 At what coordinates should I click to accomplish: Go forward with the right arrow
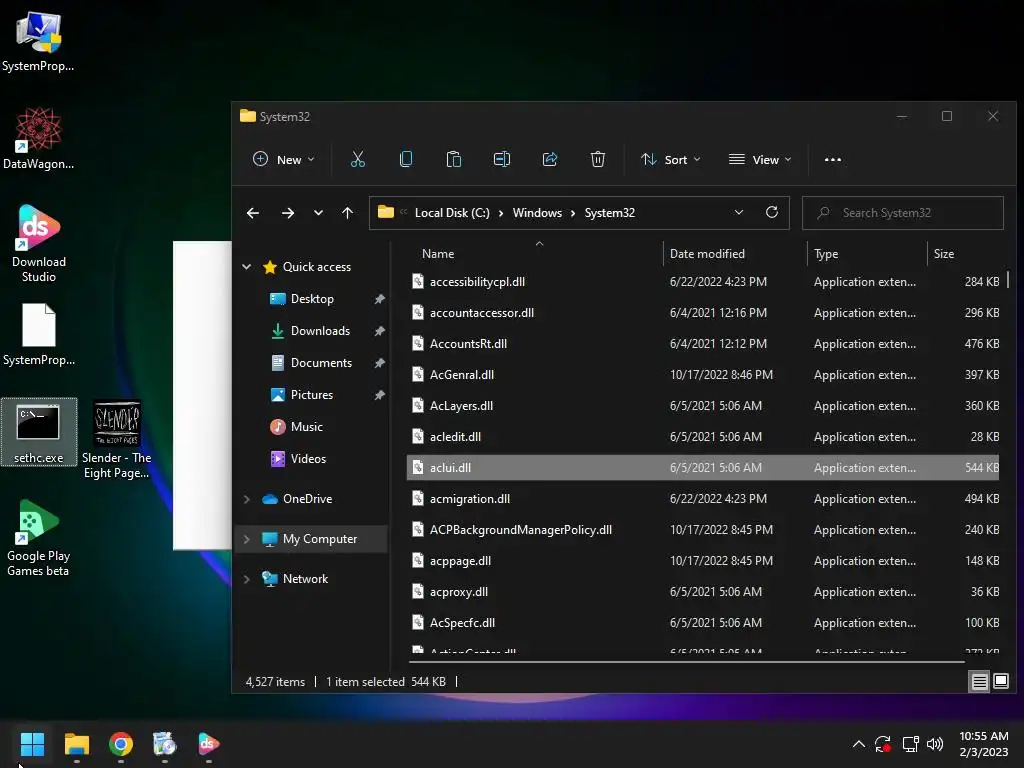coord(287,213)
